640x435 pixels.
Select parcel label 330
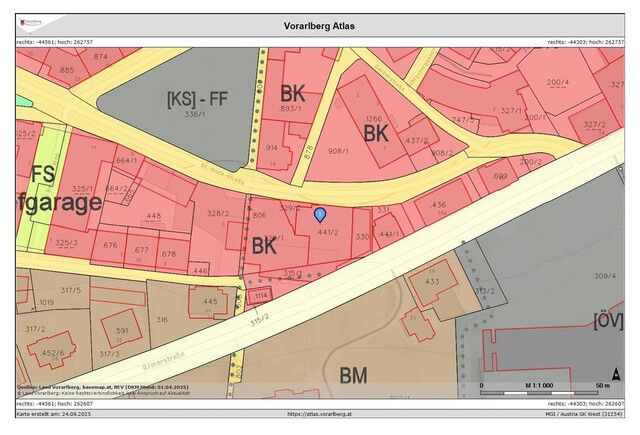[x=362, y=237]
